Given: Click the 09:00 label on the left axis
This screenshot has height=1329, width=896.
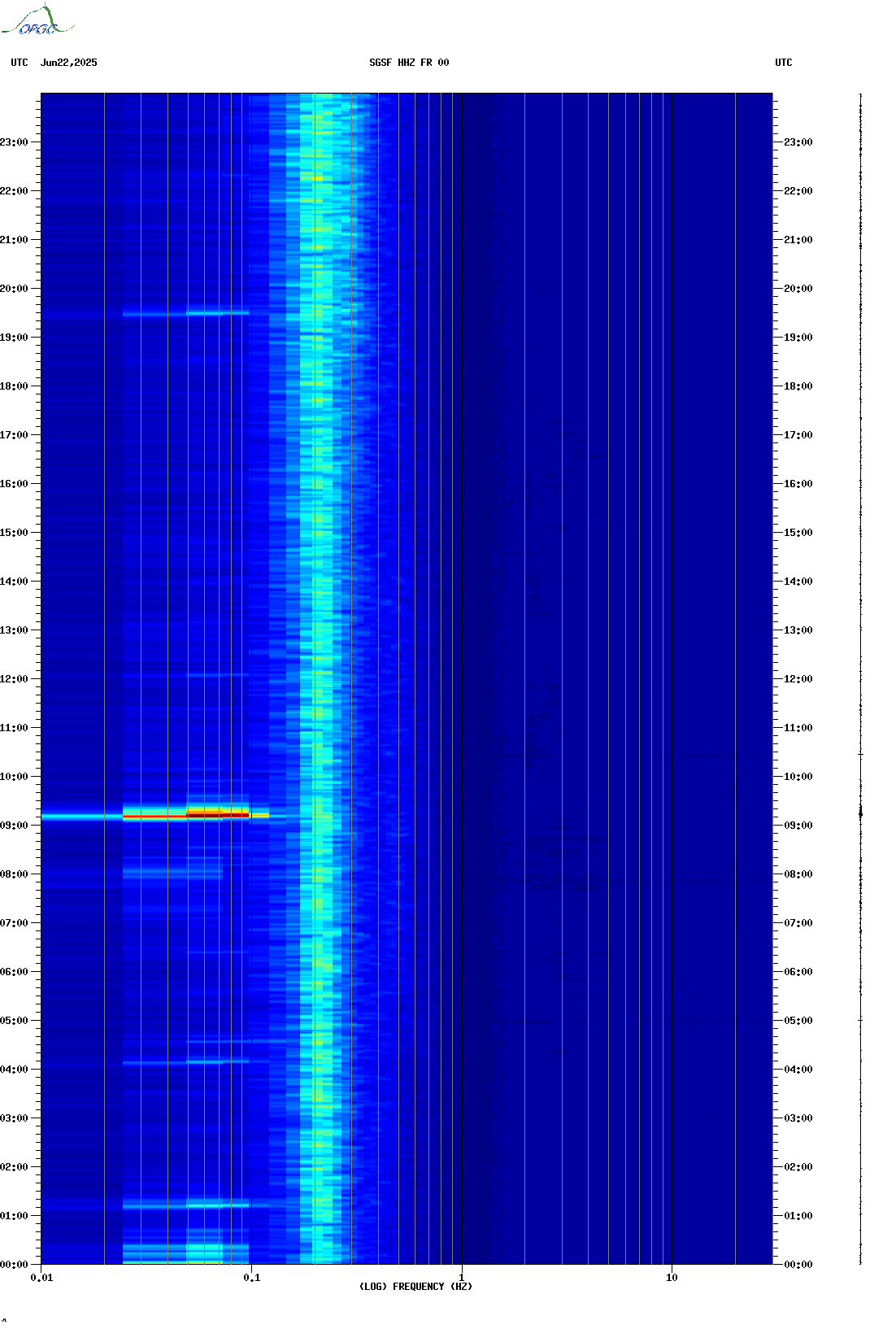Looking at the screenshot, I should [14, 826].
